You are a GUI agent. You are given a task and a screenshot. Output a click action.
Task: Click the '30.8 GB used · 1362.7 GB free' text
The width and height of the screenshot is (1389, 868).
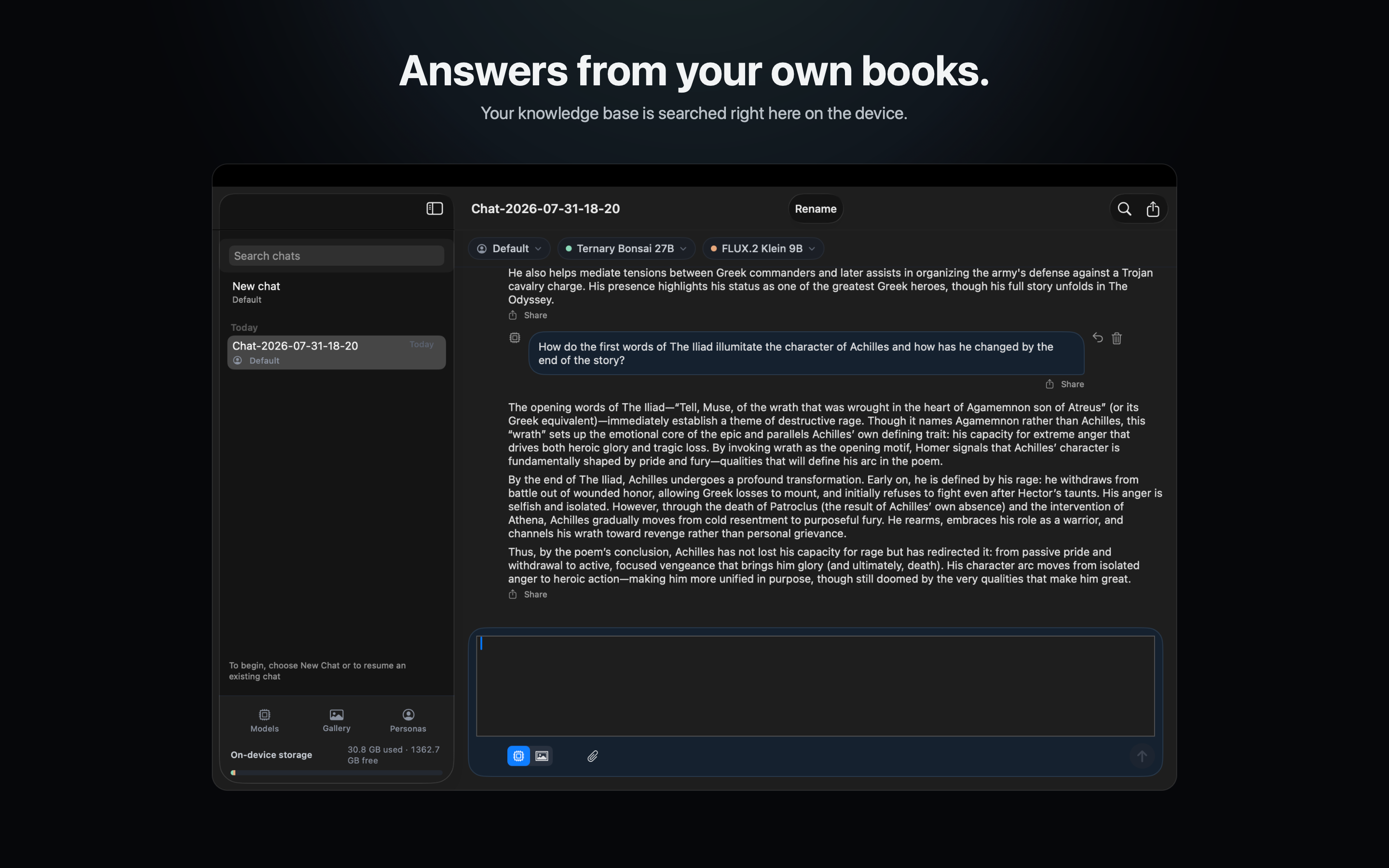point(394,755)
